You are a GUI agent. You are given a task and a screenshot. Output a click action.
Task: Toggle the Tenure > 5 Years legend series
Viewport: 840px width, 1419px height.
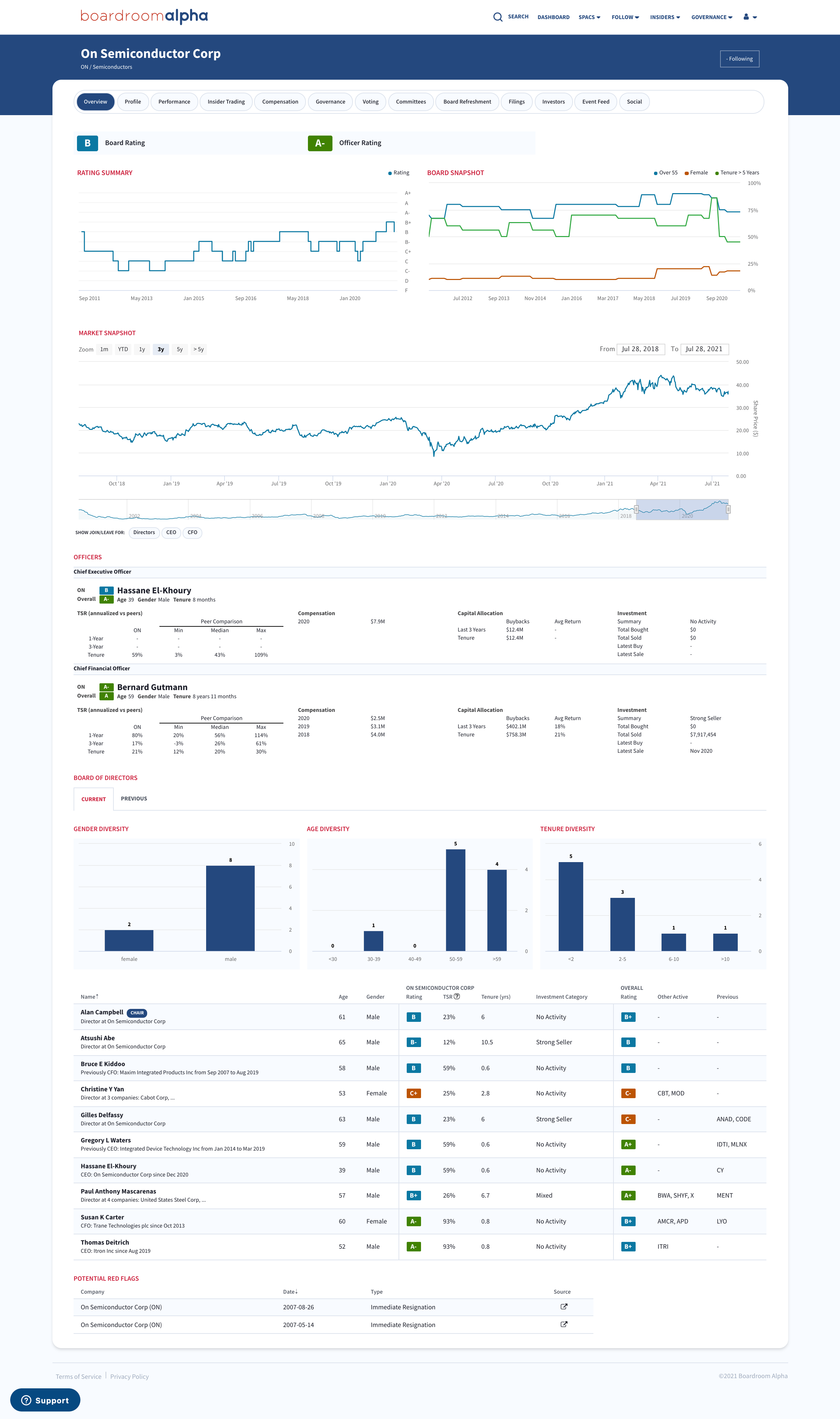click(737, 173)
